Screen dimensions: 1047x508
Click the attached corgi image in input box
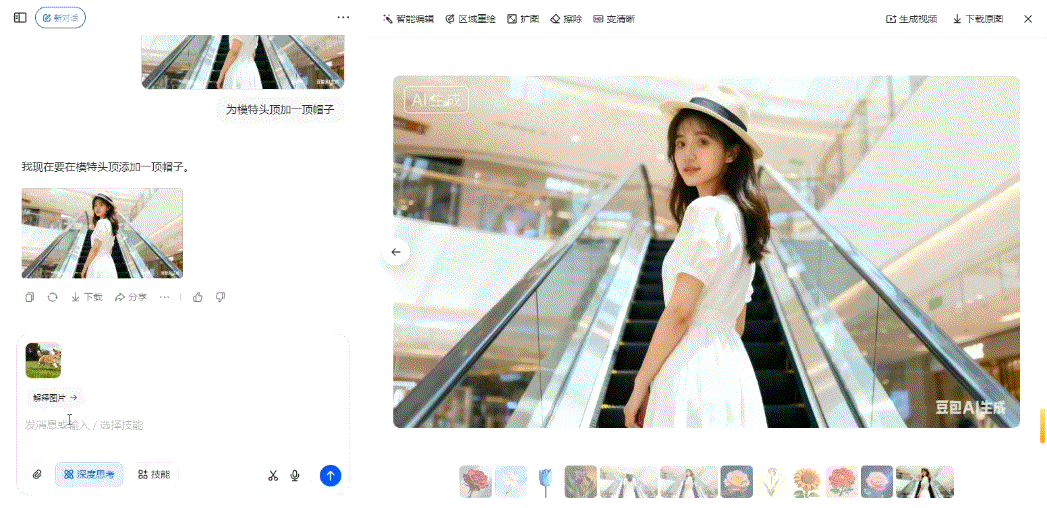43,360
